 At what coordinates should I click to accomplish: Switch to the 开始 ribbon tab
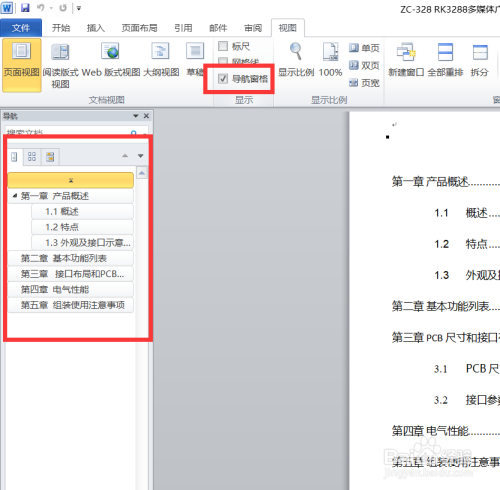pos(61,28)
